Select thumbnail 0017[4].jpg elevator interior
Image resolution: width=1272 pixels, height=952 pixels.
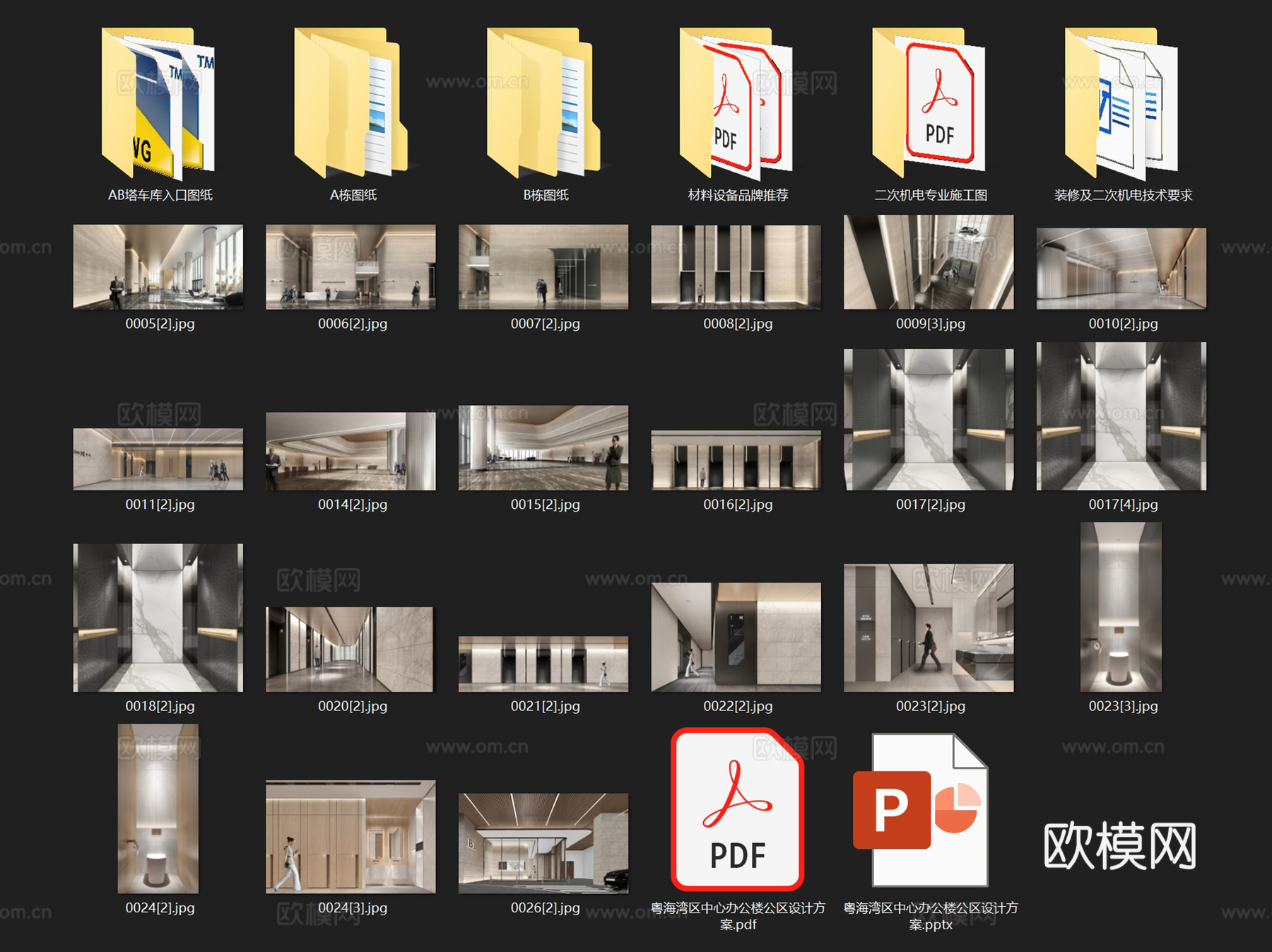pos(1121,416)
